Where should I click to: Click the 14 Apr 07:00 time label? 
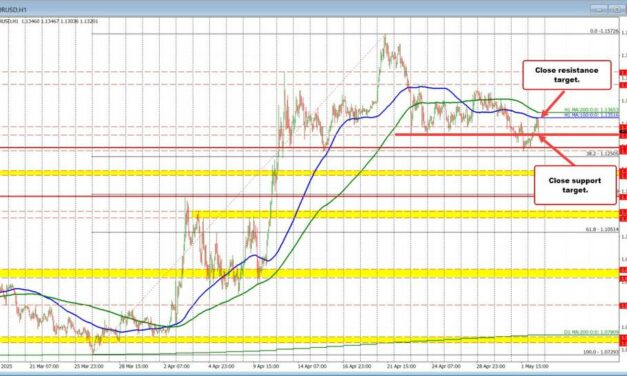pyautogui.click(x=312, y=366)
